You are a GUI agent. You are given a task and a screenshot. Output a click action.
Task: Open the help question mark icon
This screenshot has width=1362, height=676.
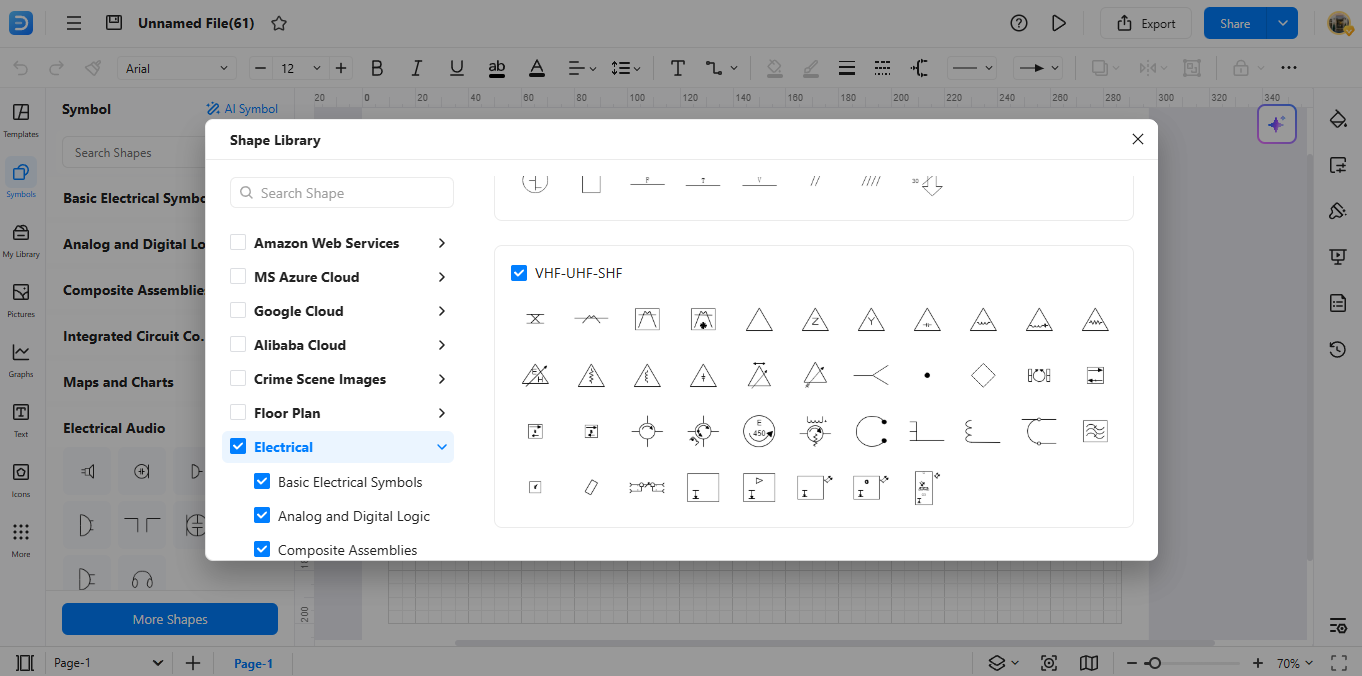[1019, 23]
